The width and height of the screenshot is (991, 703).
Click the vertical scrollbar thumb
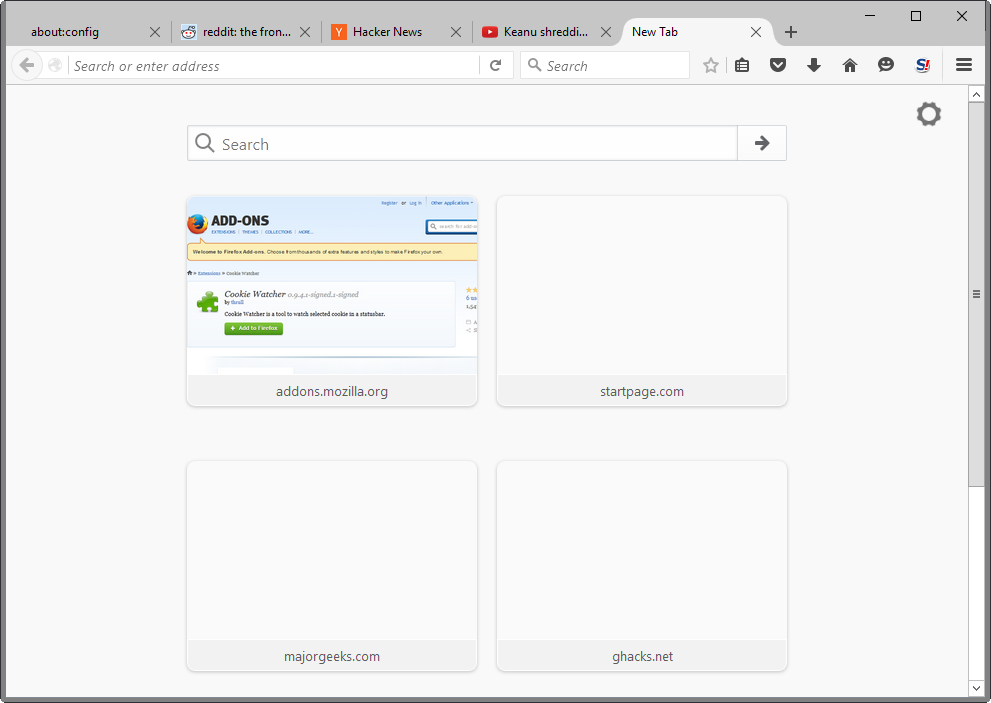[976, 294]
